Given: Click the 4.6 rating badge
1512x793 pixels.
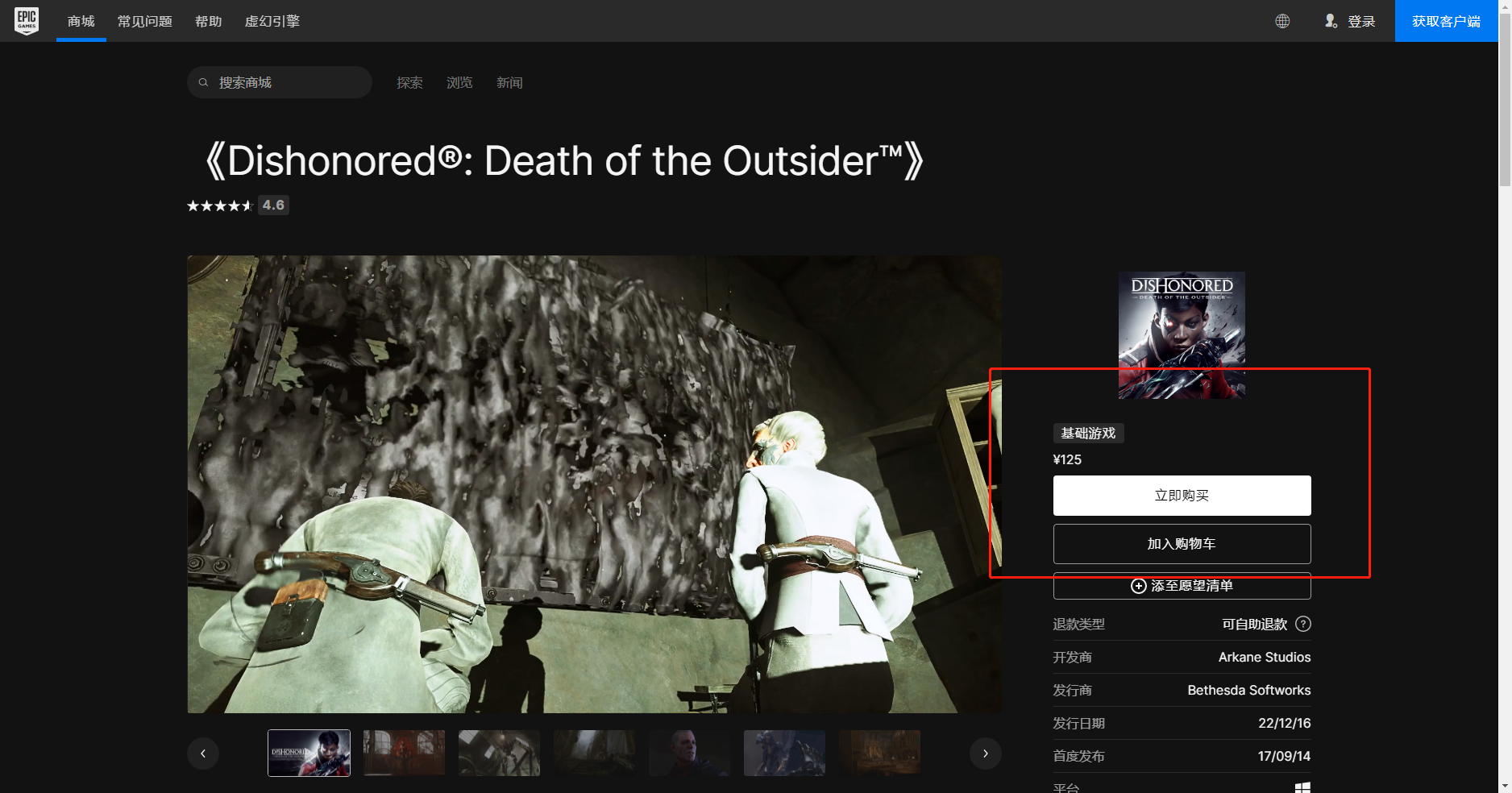Looking at the screenshot, I should [x=273, y=206].
